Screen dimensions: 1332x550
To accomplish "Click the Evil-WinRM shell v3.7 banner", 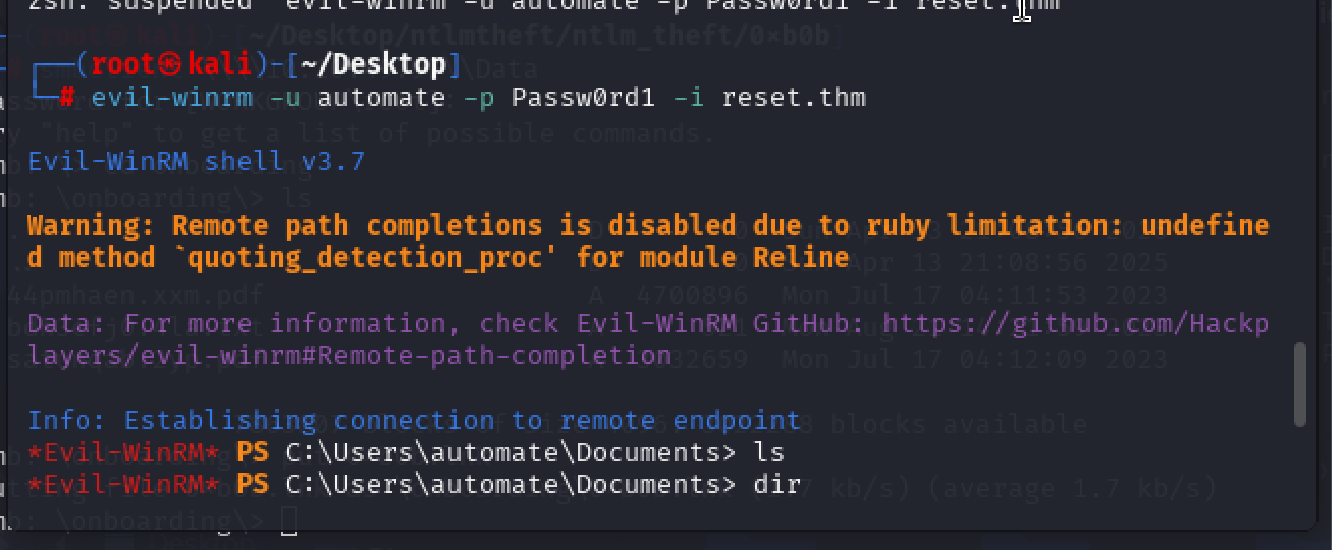I will [196, 161].
